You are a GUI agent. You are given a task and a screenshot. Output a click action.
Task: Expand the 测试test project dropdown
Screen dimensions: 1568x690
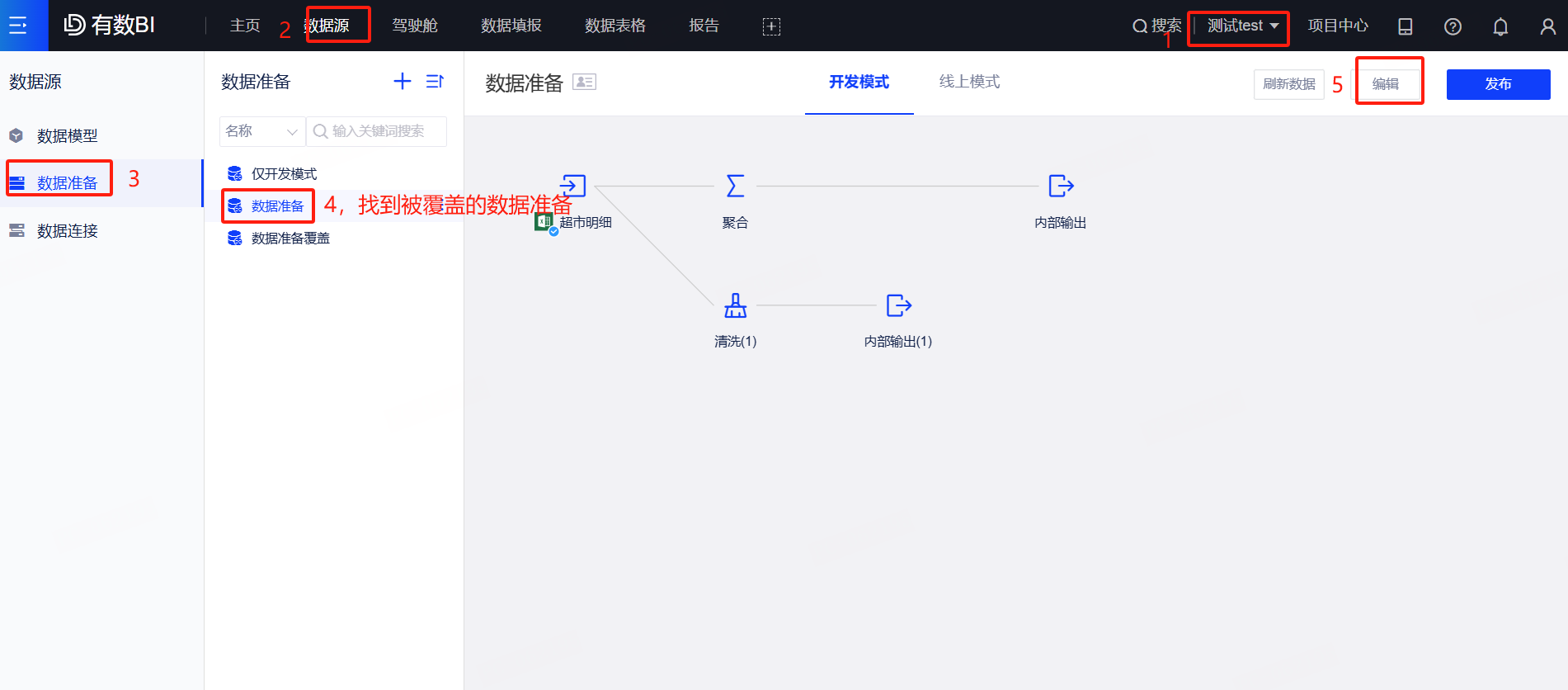[1242, 26]
